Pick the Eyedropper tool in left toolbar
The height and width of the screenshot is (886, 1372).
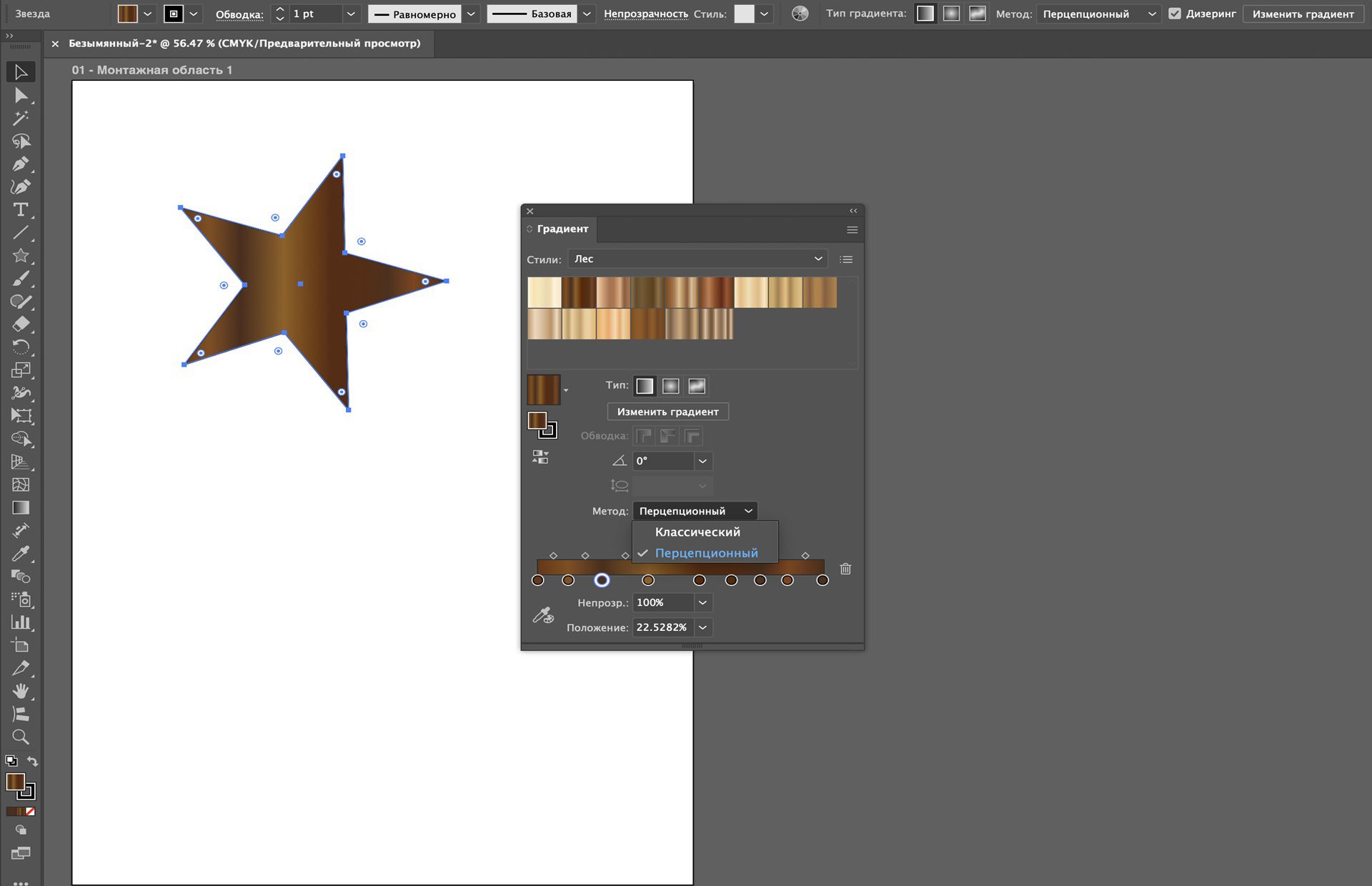[x=21, y=554]
